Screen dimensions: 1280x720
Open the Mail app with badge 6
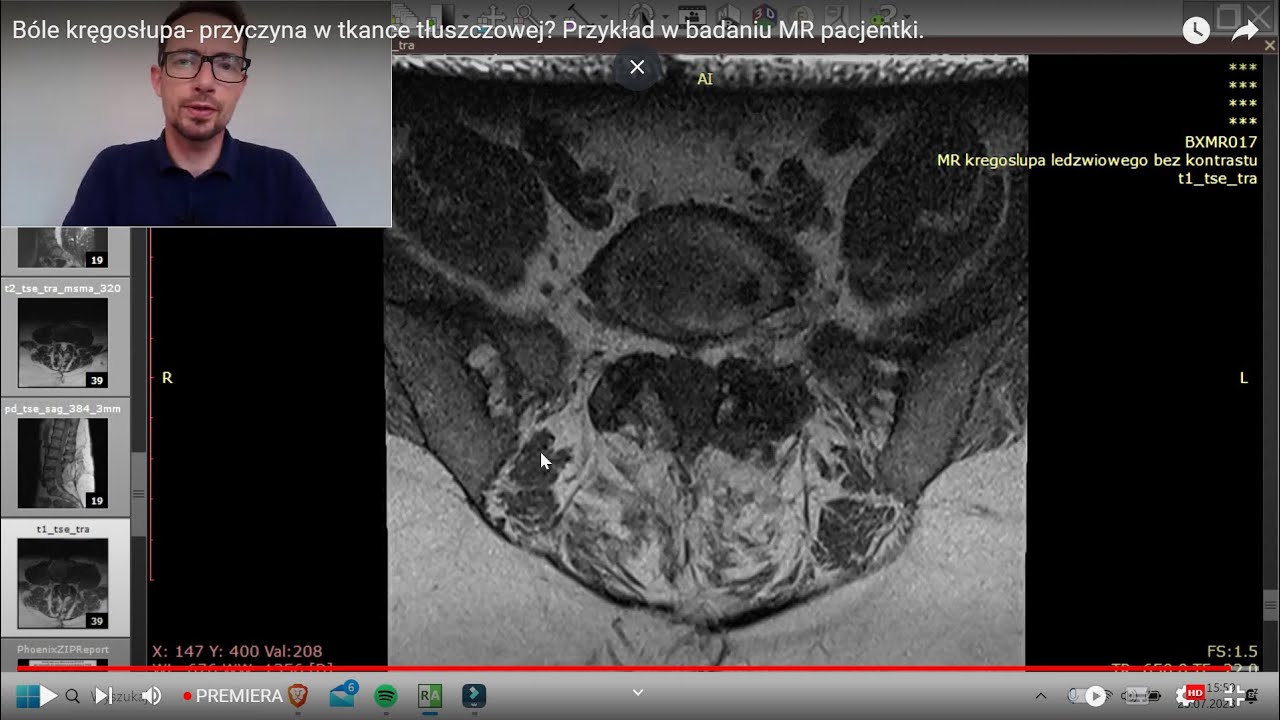(x=342, y=696)
